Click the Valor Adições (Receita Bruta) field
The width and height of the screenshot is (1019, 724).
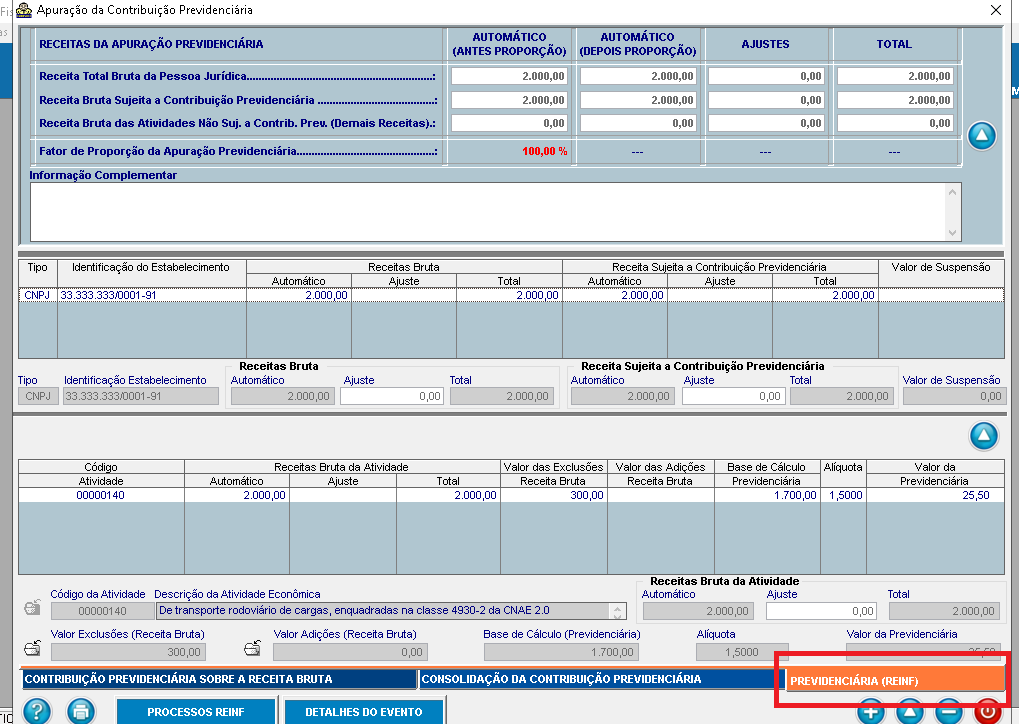pos(350,651)
